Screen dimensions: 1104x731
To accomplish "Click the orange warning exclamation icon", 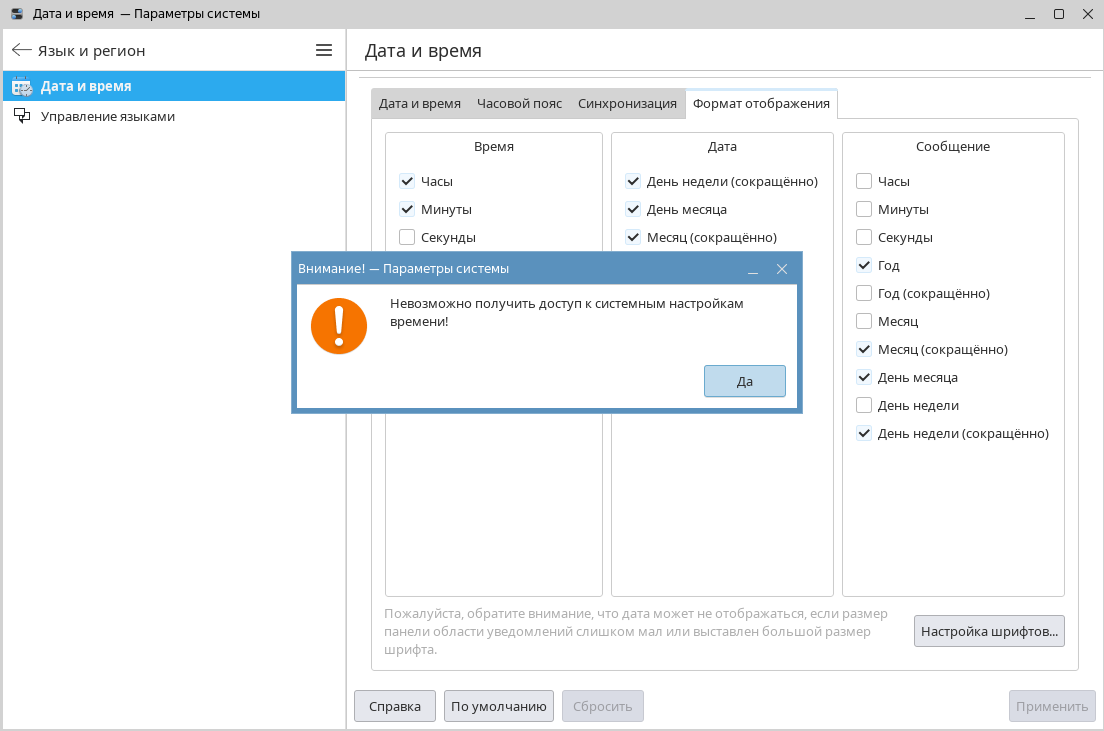I will [x=339, y=325].
